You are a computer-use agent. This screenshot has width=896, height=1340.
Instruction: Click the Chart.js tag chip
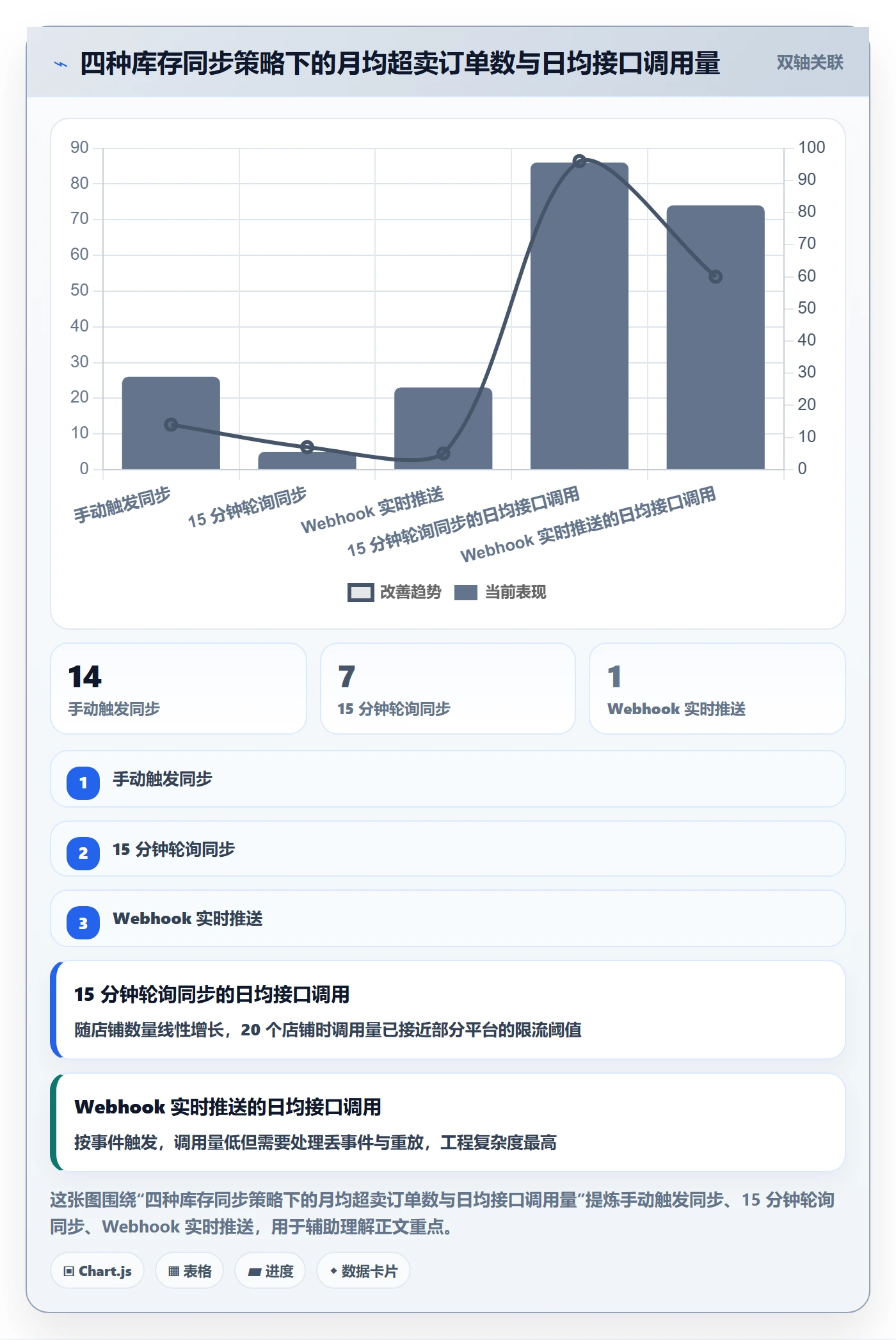(x=97, y=1271)
